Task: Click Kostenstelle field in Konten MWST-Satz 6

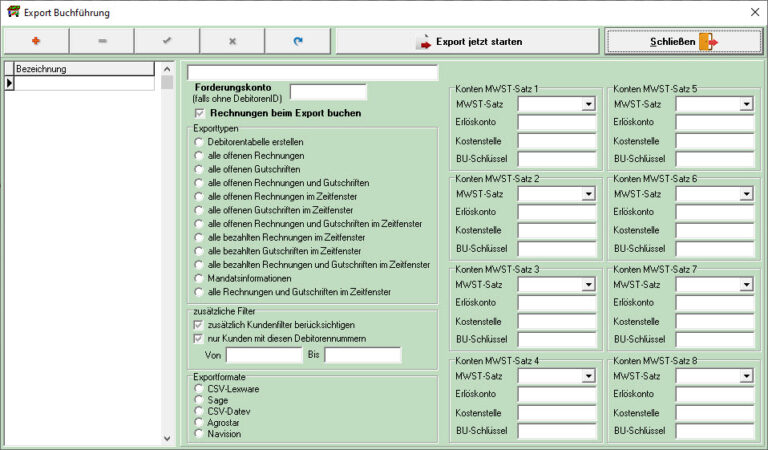Action: pos(715,231)
